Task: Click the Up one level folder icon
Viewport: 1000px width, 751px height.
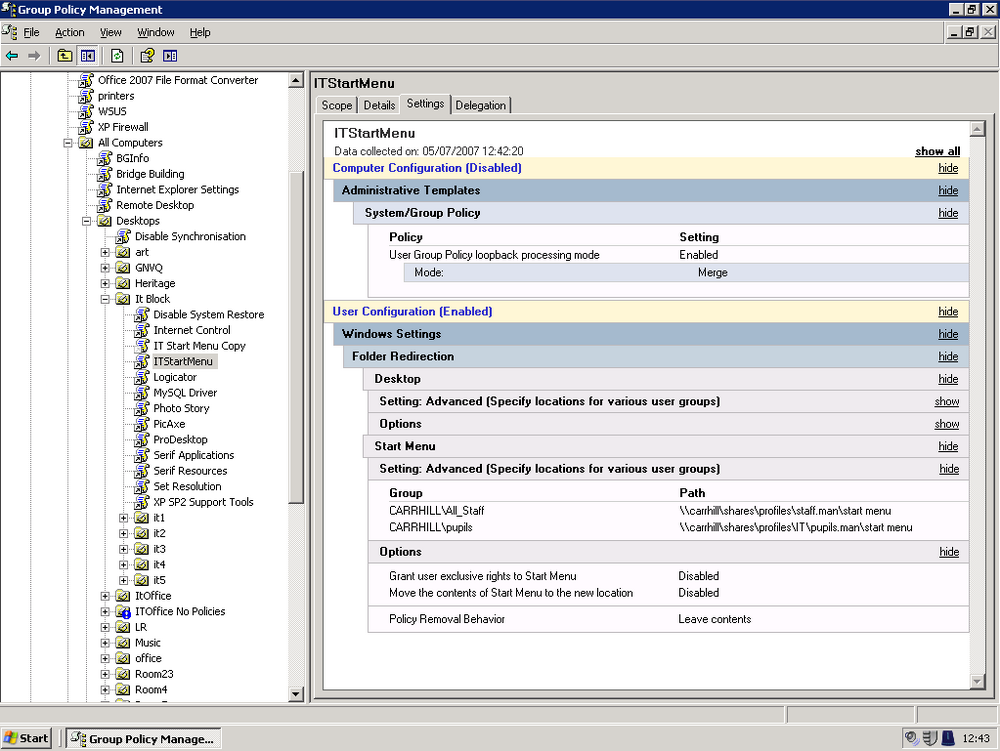Action: click(64, 56)
